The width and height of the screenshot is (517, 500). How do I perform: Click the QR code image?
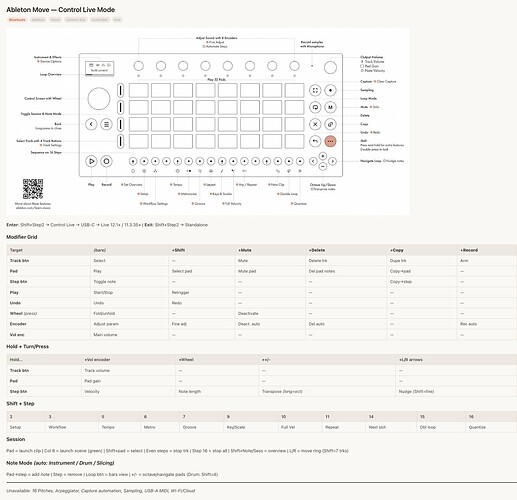33,189
